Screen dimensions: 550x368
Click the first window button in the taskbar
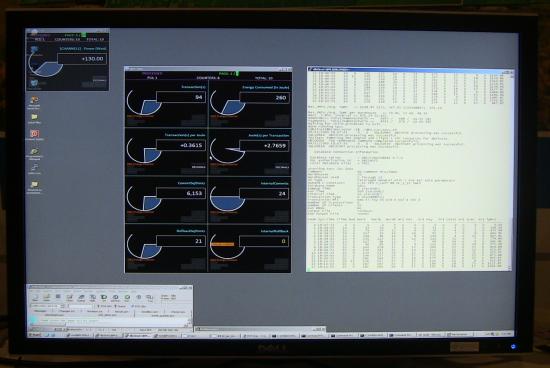tap(80, 335)
